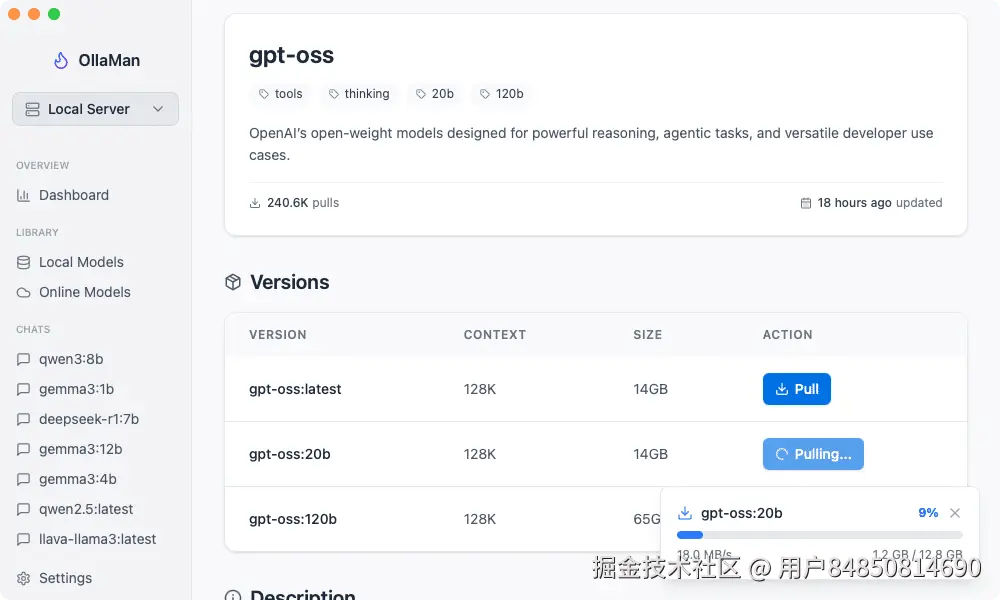Screen dimensions: 1000x600
Task: Click the gpt-oss model title
Action: 291,55
